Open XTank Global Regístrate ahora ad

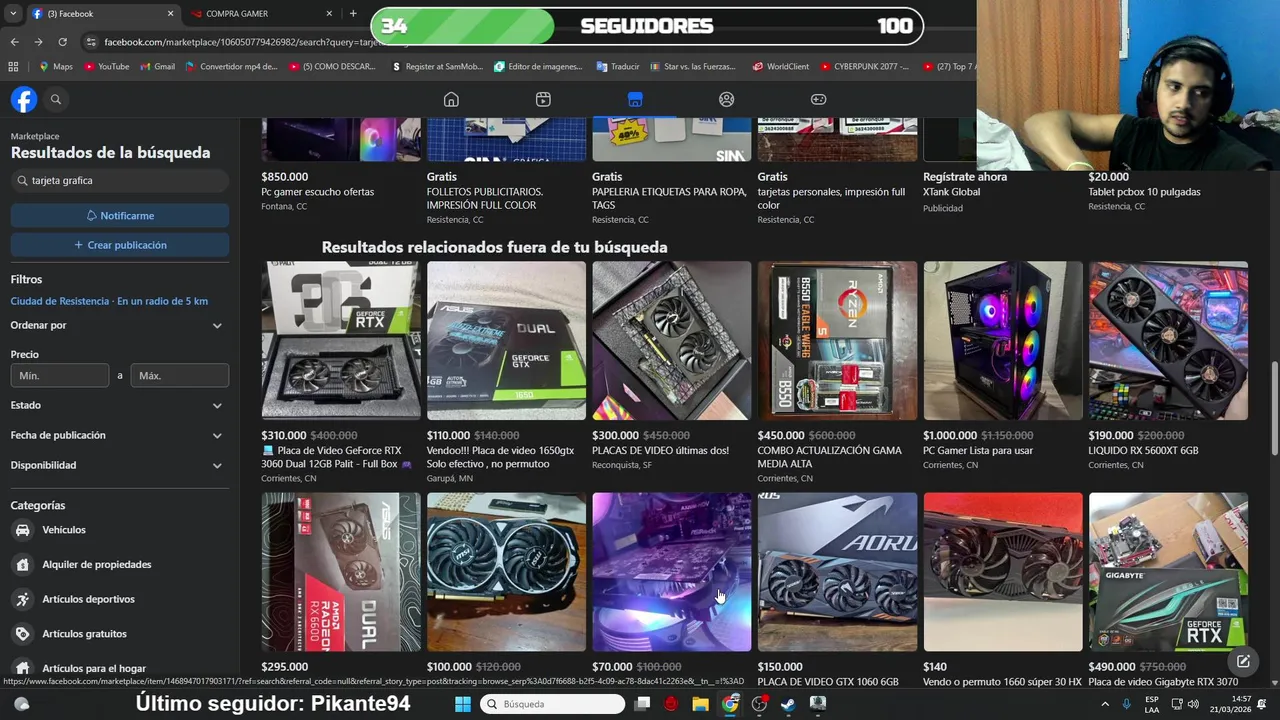click(x=965, y=177)
